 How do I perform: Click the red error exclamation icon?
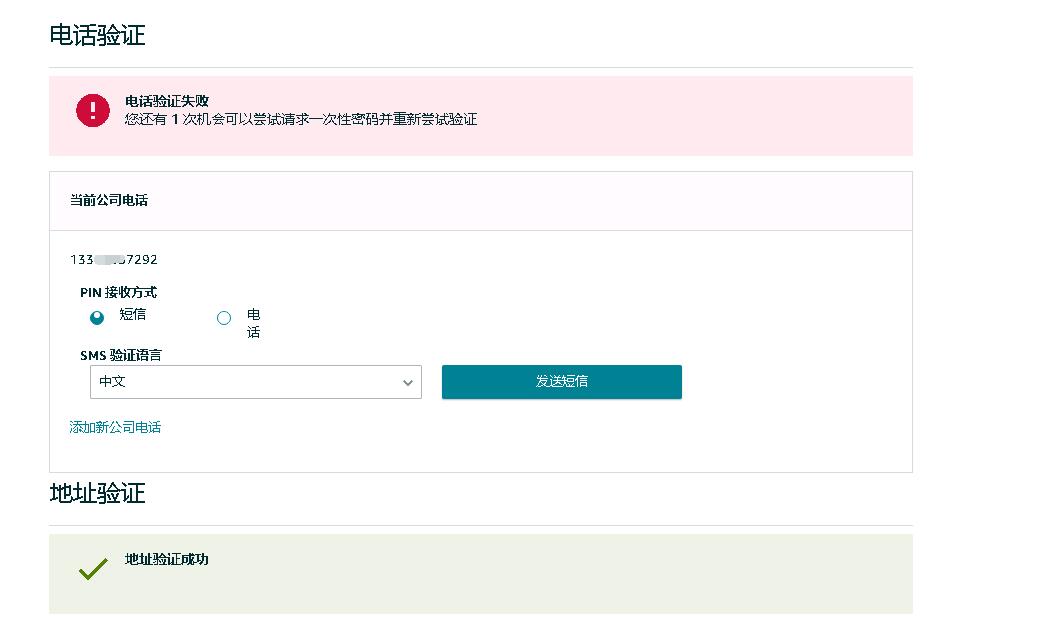coord(93,110)
